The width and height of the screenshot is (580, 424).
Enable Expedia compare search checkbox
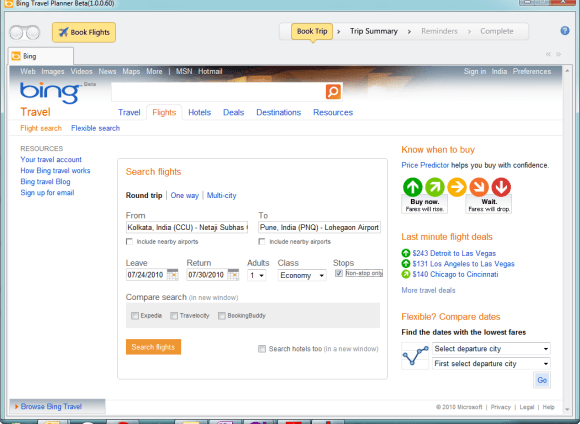click(135, 316)
